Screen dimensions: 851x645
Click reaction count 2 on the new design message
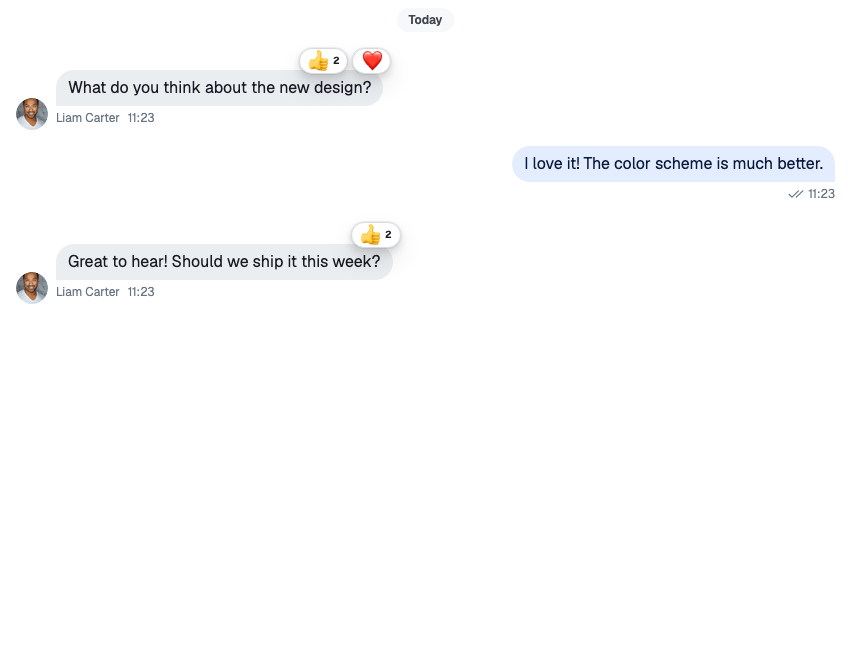(x=336, y=61)
